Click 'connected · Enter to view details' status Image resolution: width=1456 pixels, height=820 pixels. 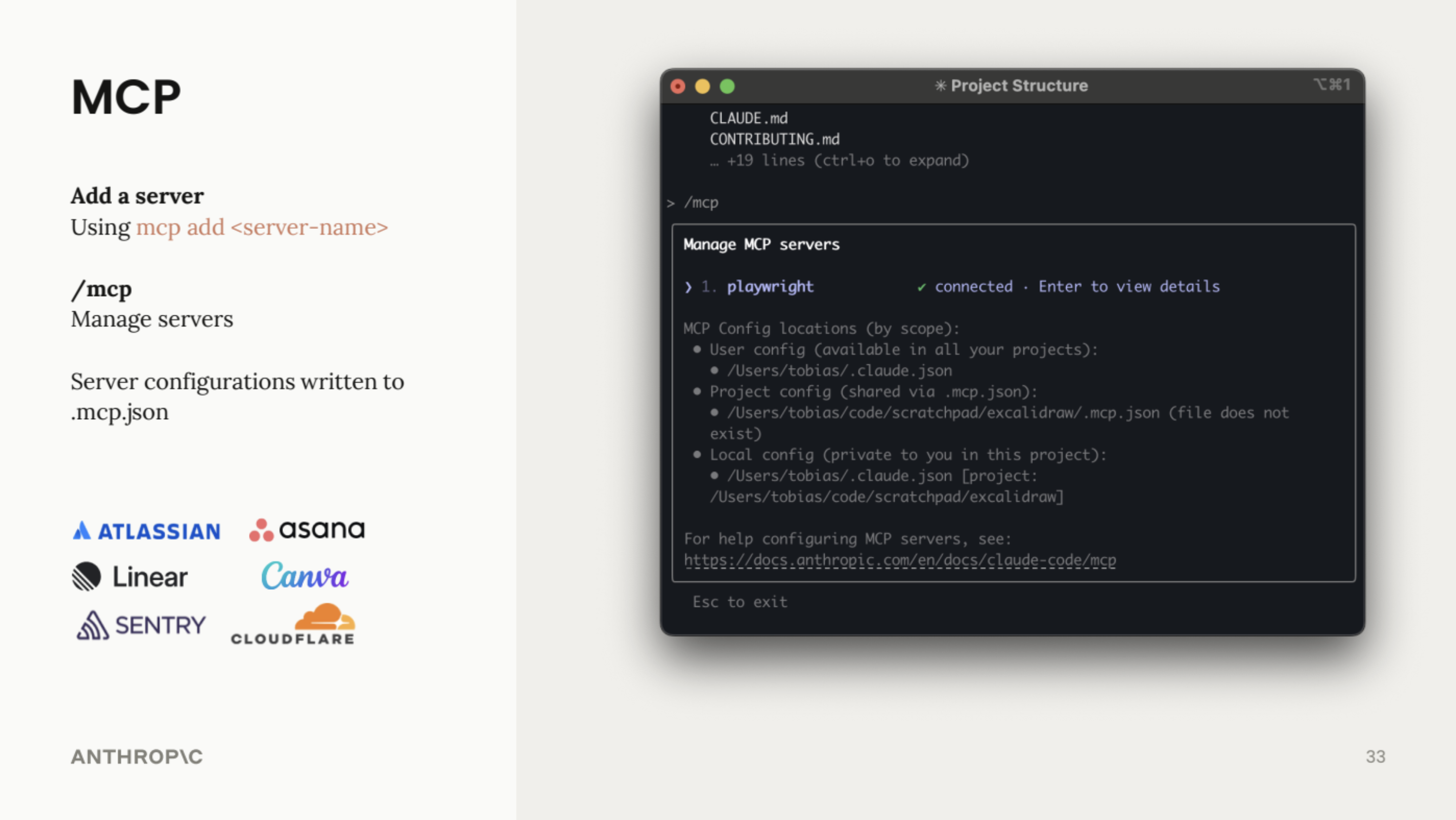1077,286
